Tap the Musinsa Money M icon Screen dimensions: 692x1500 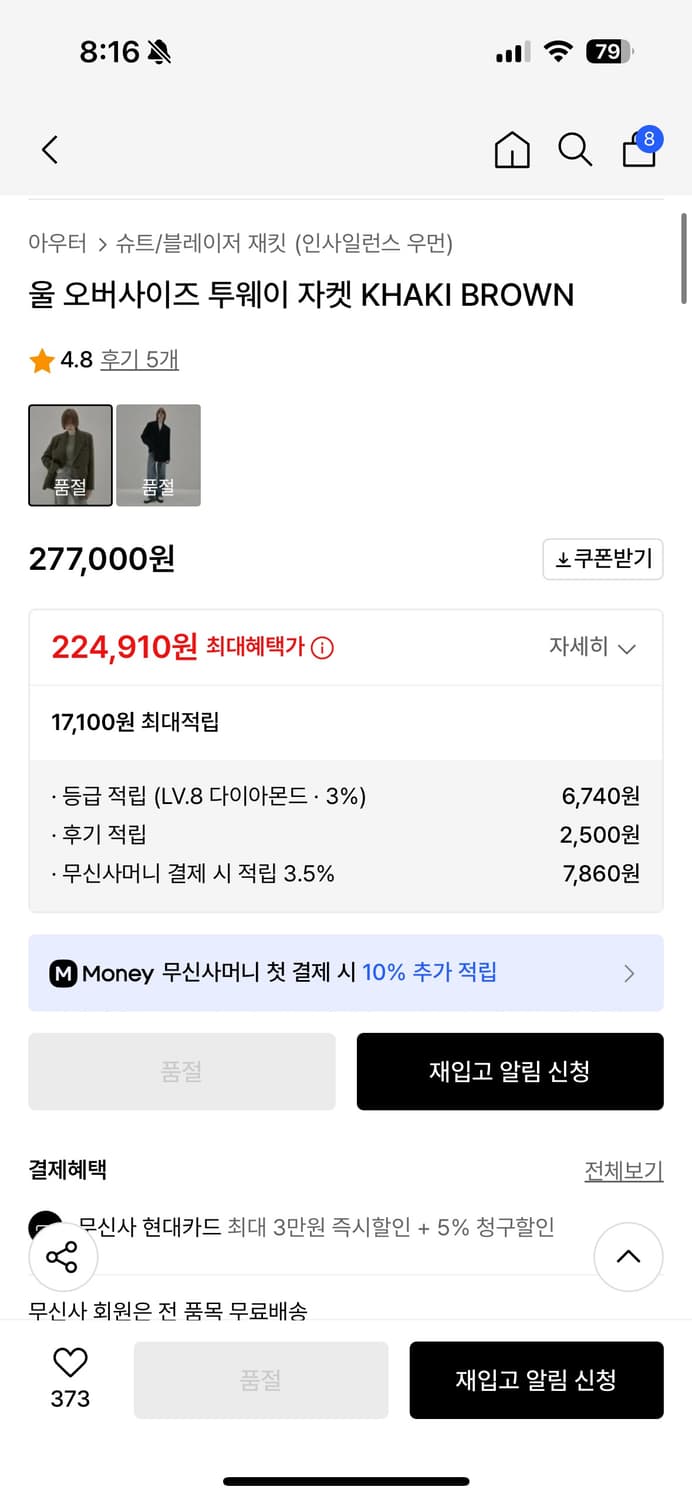[63, 973]
